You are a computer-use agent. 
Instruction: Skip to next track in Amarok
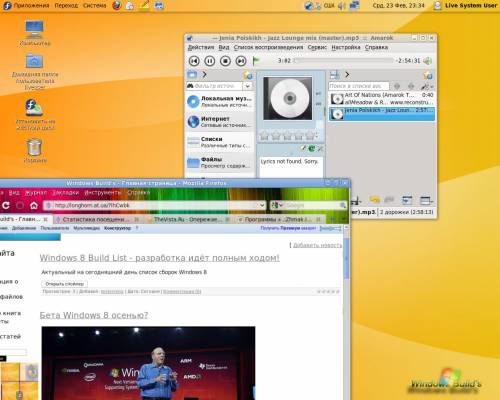(x=241, y=61)
